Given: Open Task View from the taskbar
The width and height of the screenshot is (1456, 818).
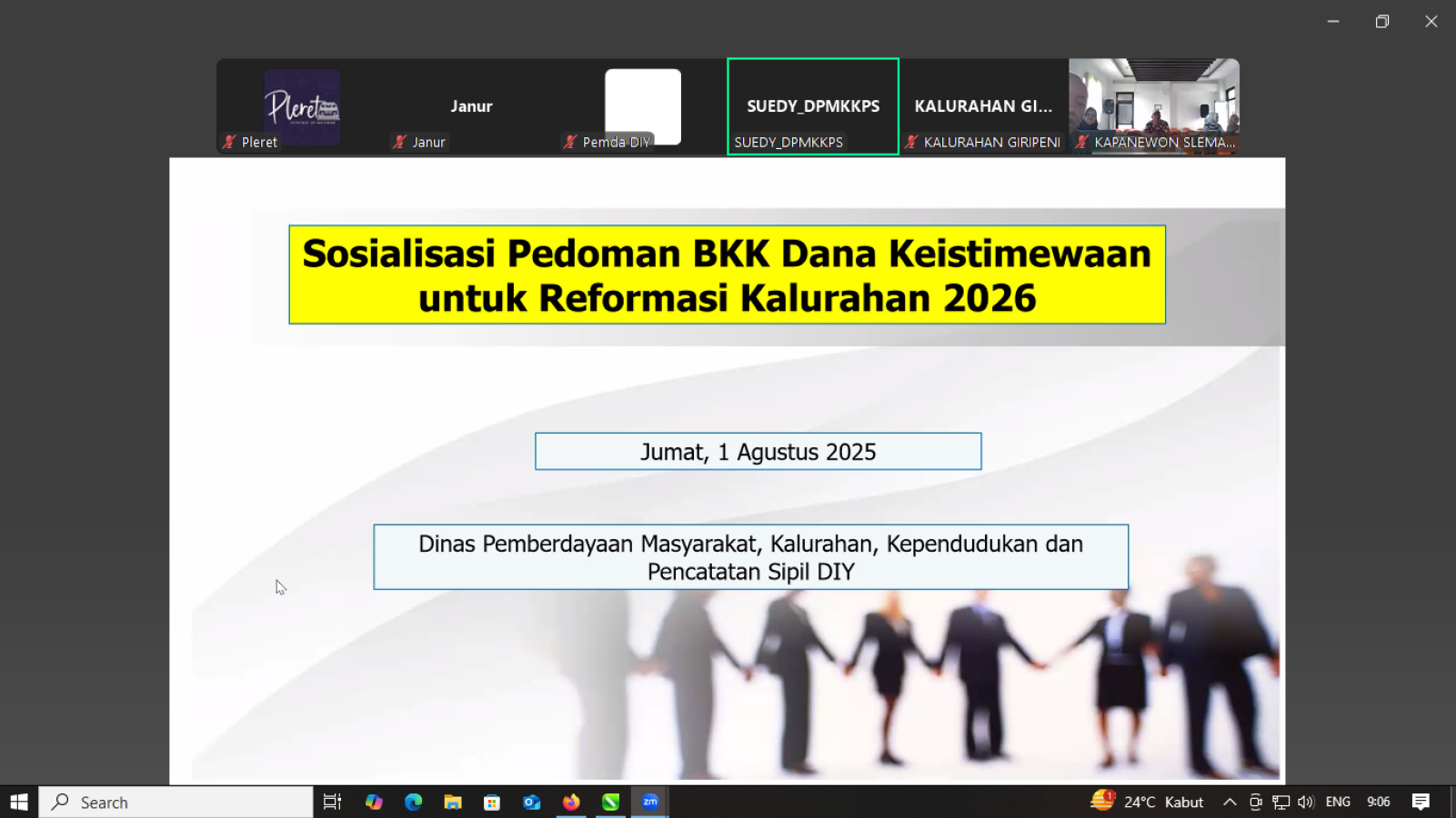Looking at the screenshot, I should point(332,802).
